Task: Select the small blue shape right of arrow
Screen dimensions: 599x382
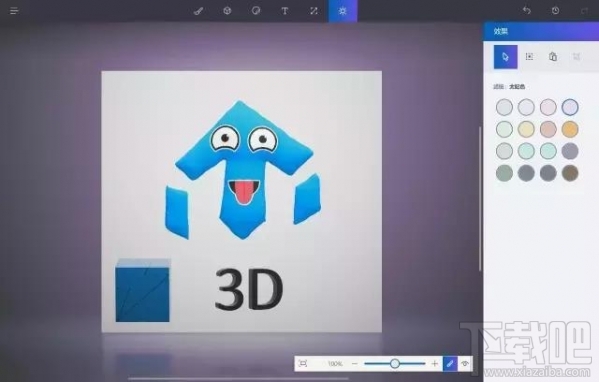Action: (x=307, y=199)
